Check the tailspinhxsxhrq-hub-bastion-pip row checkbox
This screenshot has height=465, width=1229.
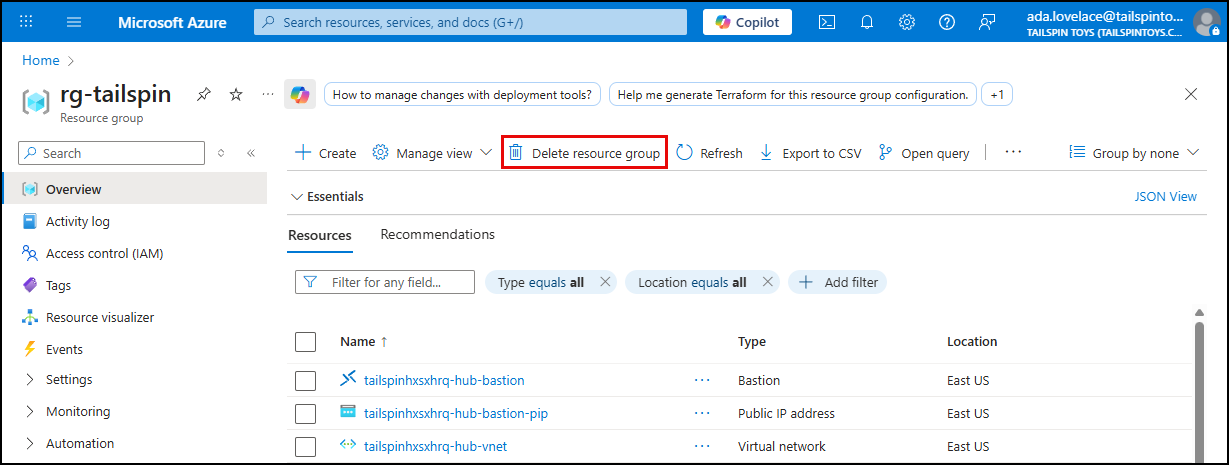click(x=306, y=414)
